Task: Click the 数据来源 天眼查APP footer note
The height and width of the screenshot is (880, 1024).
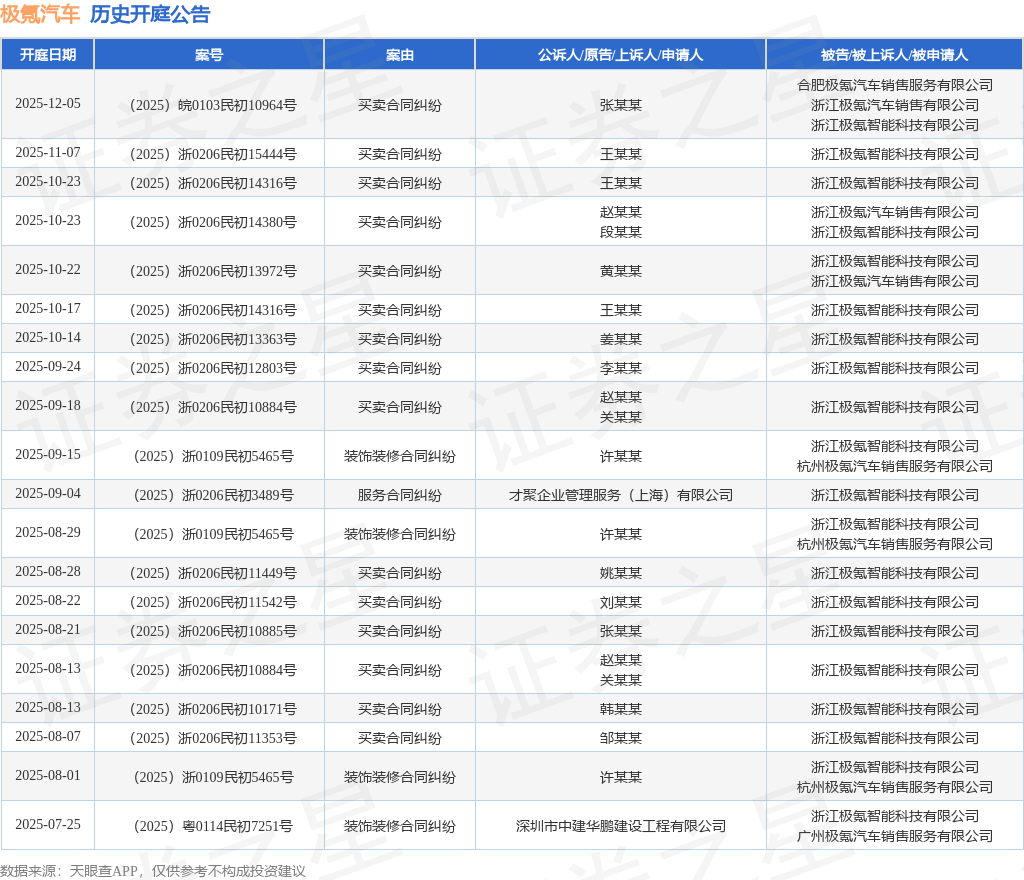Action: click(x=153, y=871)
